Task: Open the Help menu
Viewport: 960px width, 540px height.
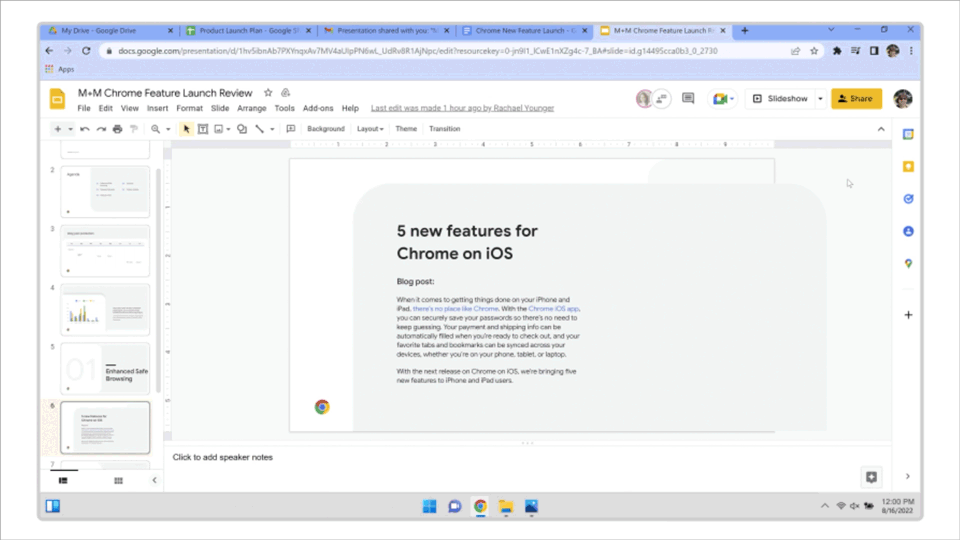Action: coord(350,108)
